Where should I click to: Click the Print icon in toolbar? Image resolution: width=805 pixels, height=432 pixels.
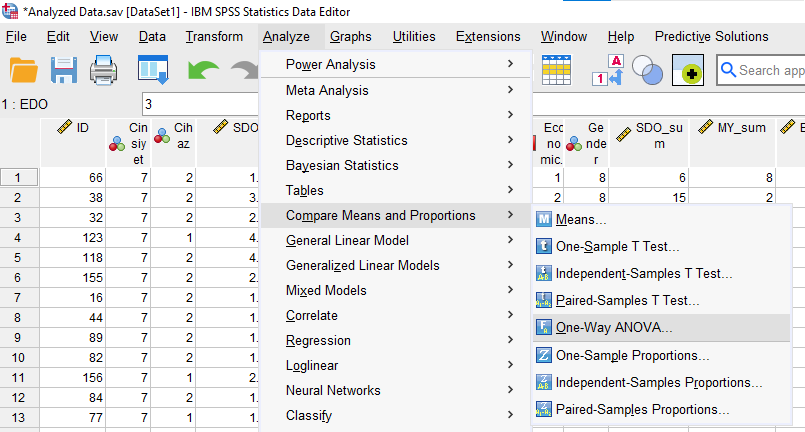click(x=106, y=71)
